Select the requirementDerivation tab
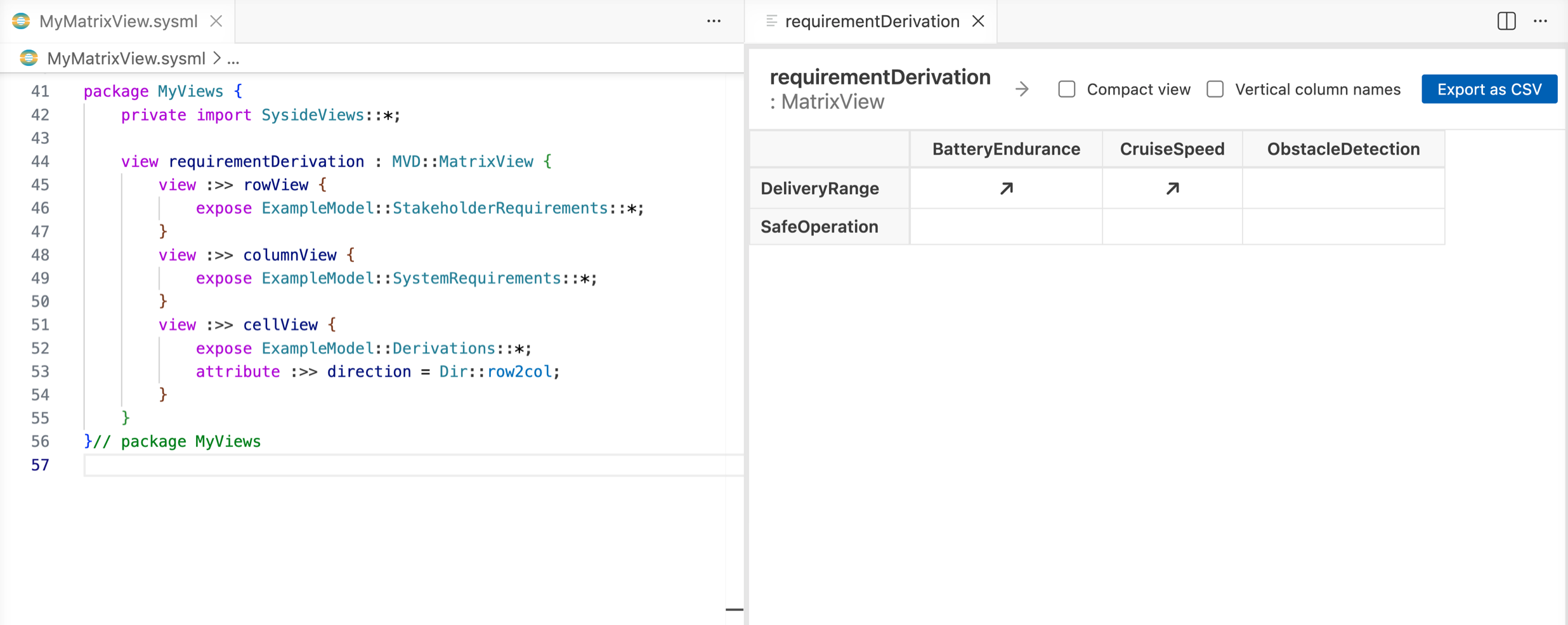The image size is (1568, 625). click(x=872, y=21)
